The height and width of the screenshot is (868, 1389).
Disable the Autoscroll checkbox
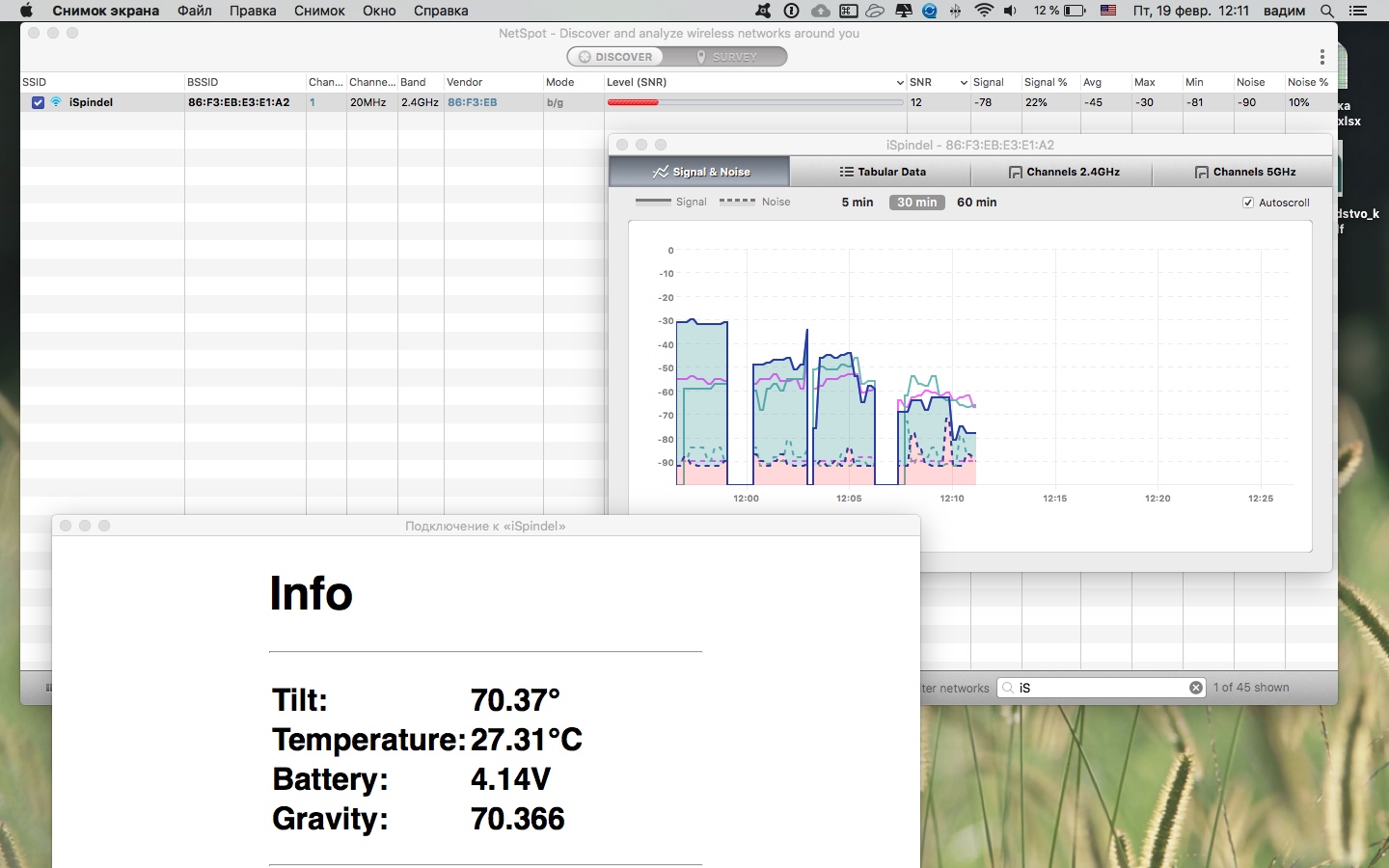[1248, 203]
